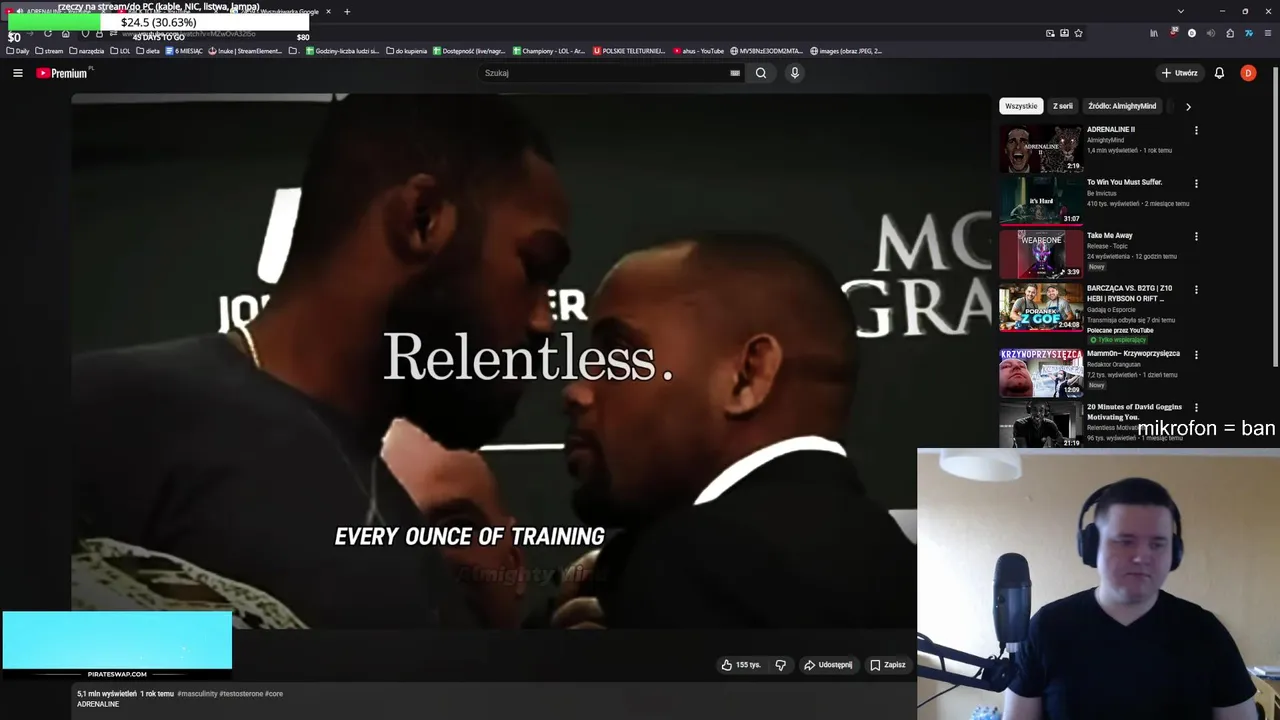This screenshot has width=1280, height=720.
Task: Open a new browser tab with plus
Action: pos(347,12)
